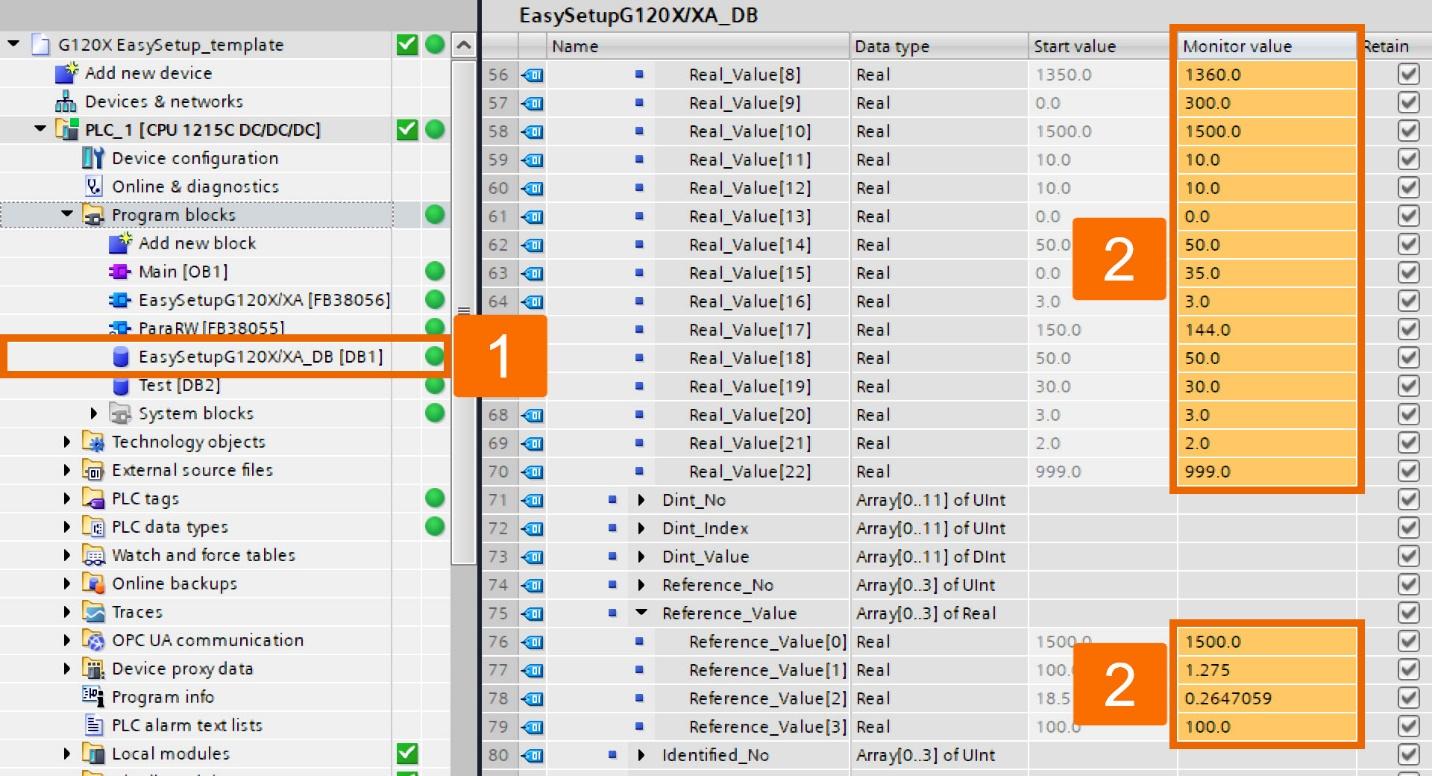The width and height of the screenshot is (1432, 776).
Task: Toggle Retain checkbox for Dint_No row
Action: pyautogui.click(x=1409, y=500)
